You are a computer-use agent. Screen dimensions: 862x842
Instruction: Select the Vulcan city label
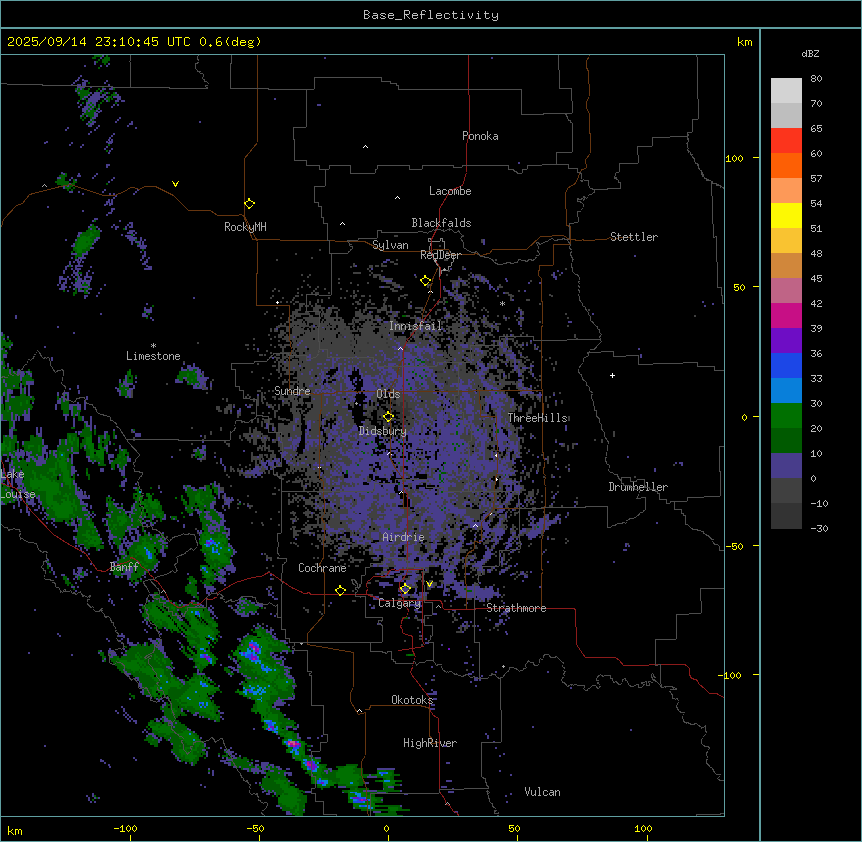tap(543, 792)
